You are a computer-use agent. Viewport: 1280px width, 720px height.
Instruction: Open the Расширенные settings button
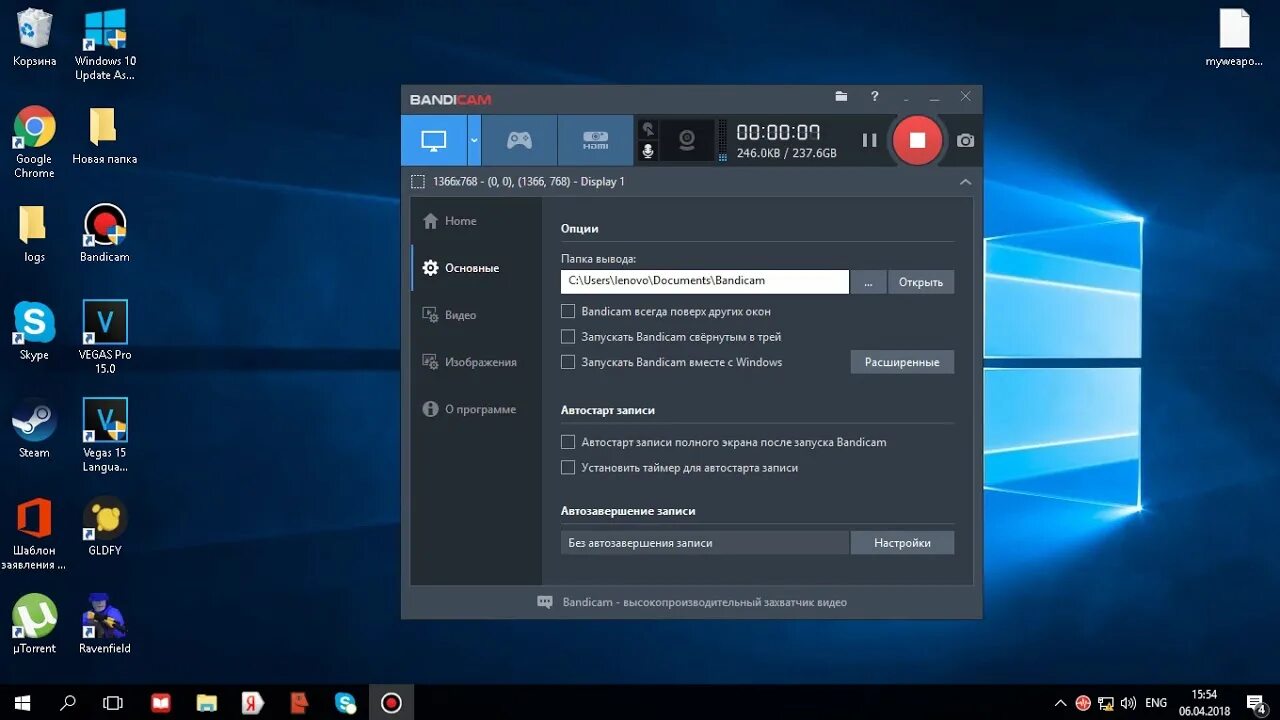[902, 362]
